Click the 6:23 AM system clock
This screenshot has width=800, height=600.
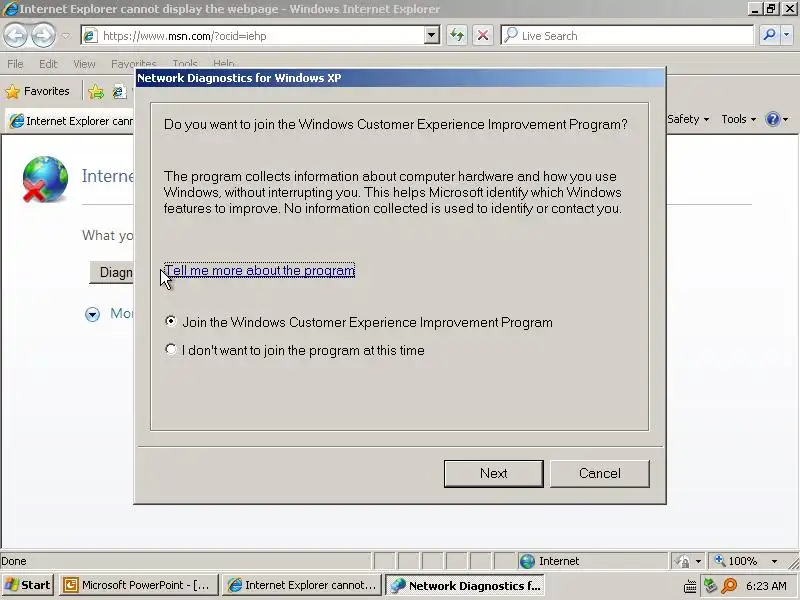coord(766,586)
